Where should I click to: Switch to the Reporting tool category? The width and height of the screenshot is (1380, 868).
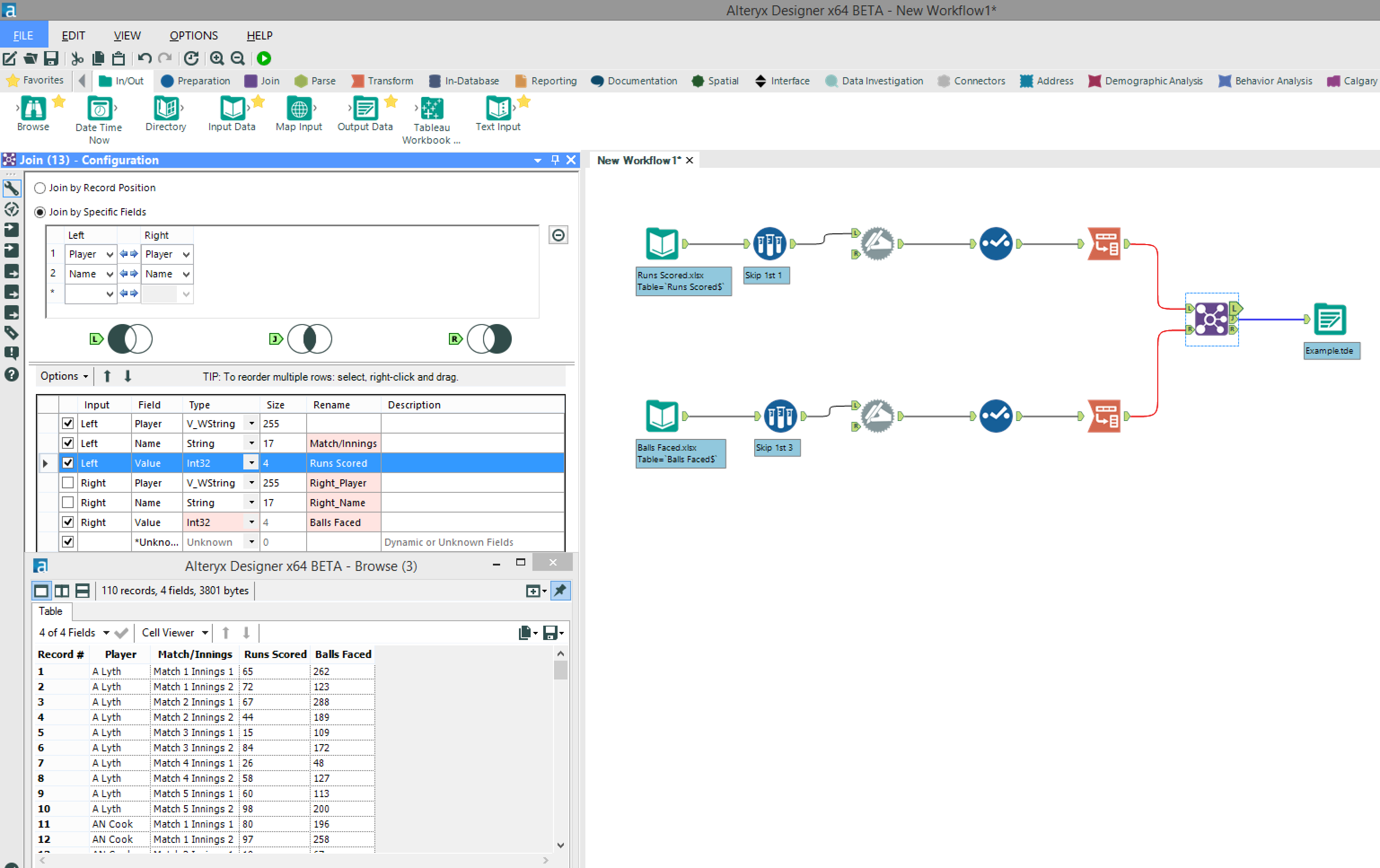pos(545,81)
